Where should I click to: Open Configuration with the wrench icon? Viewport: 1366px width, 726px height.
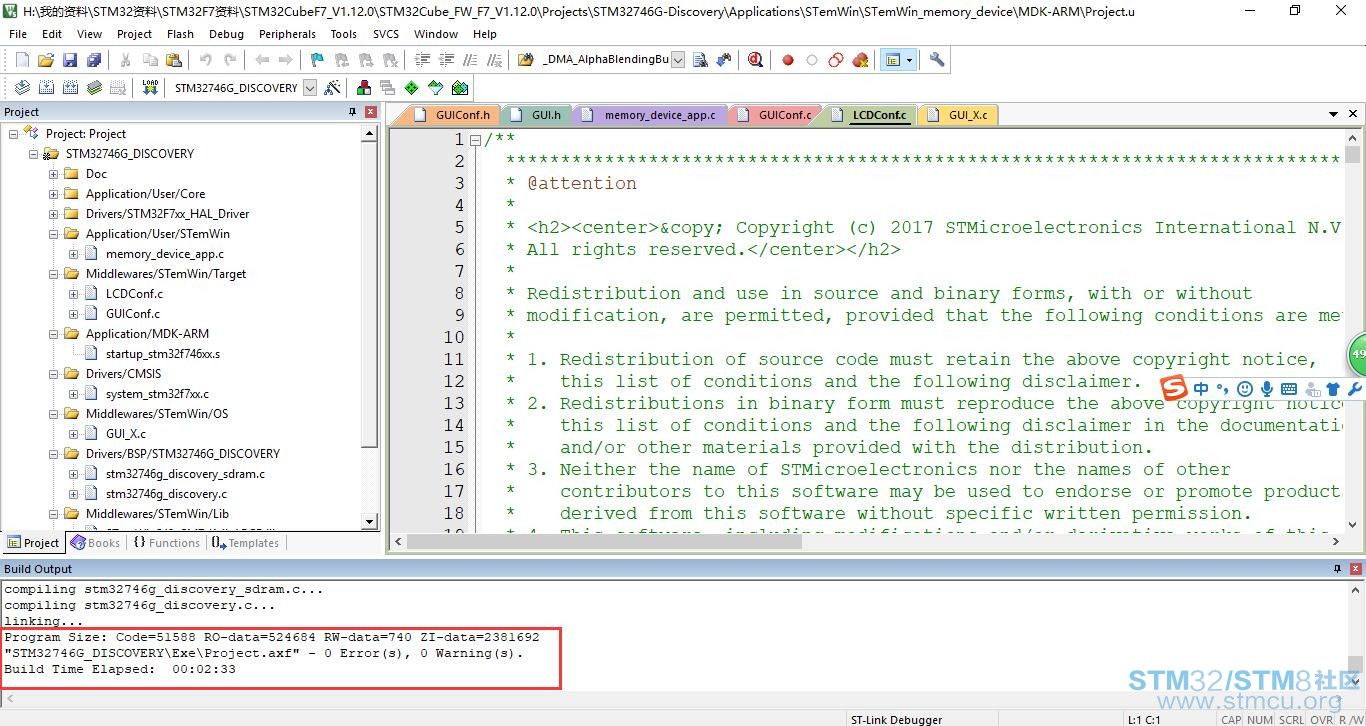pyautogui.click(x=937, y=60)
